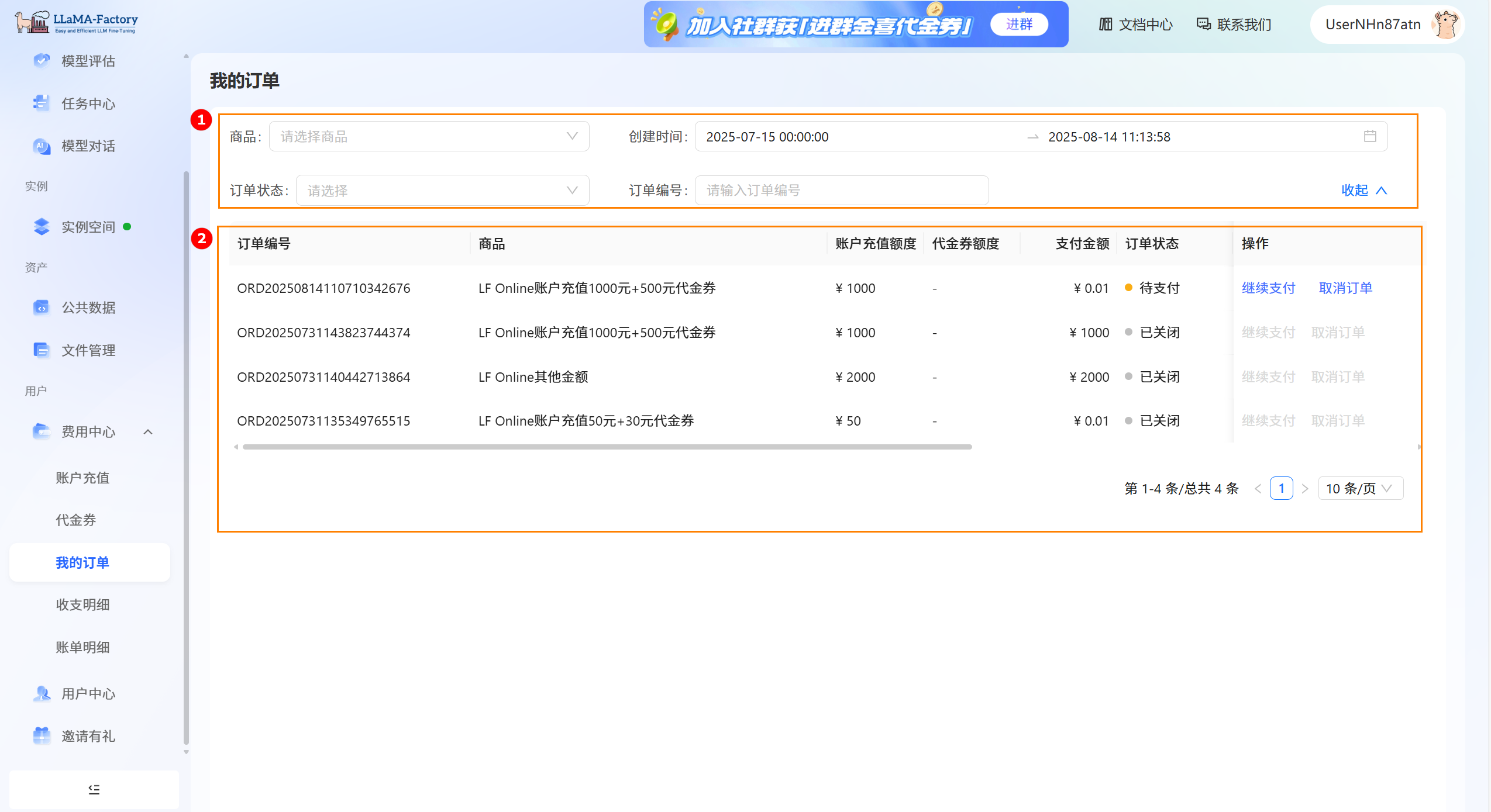Click the table's horizontal scrollbar
Viewport: 1491px width, 812px height.
(x=607, y=447)
